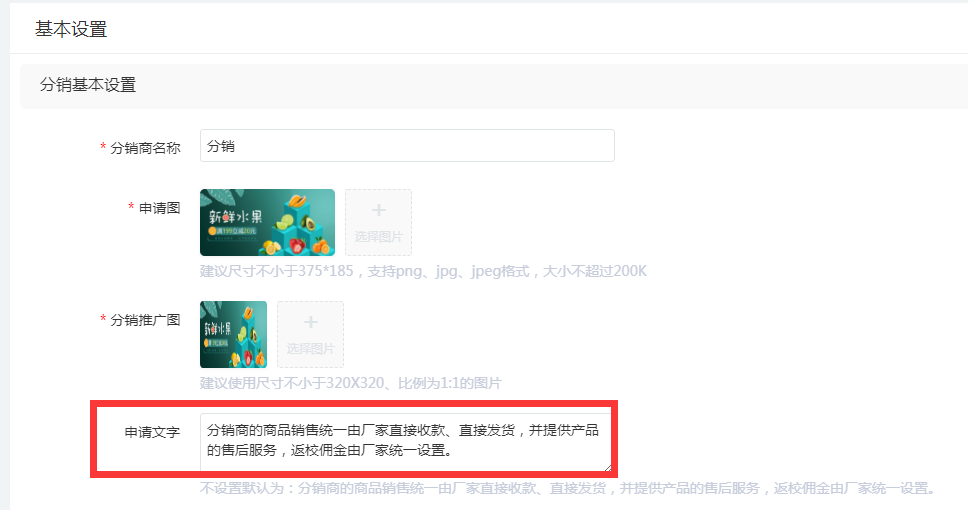Image resolution: width=968 pixels, height=510 pixels.
Task: Click the textarea resize handle in 申请文字 box
Action: point(608,467)
